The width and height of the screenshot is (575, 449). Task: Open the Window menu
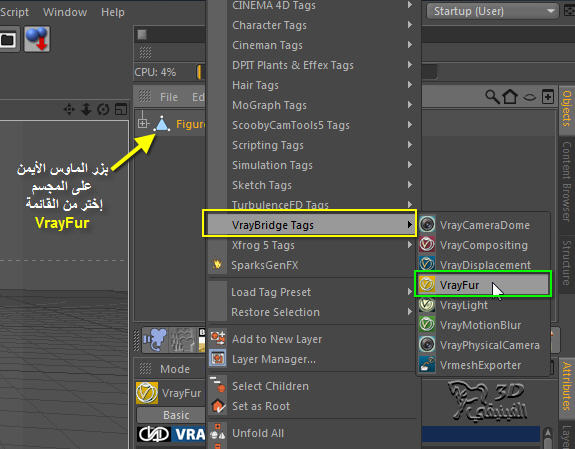coord(65,12)
